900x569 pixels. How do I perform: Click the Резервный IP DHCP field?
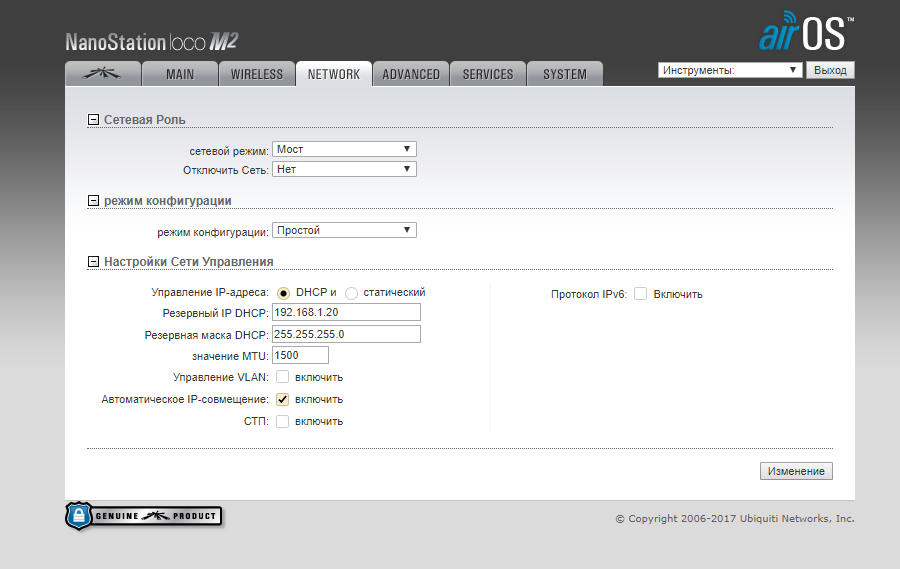point(346,312)
